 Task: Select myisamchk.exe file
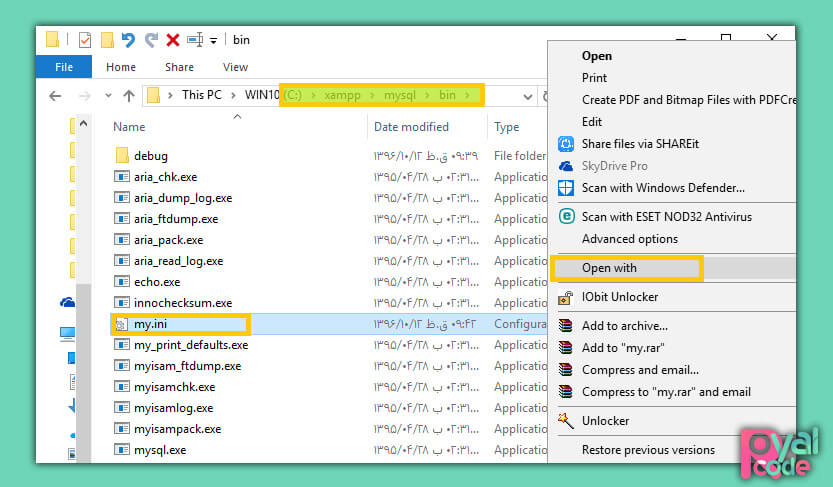[174, 387]
